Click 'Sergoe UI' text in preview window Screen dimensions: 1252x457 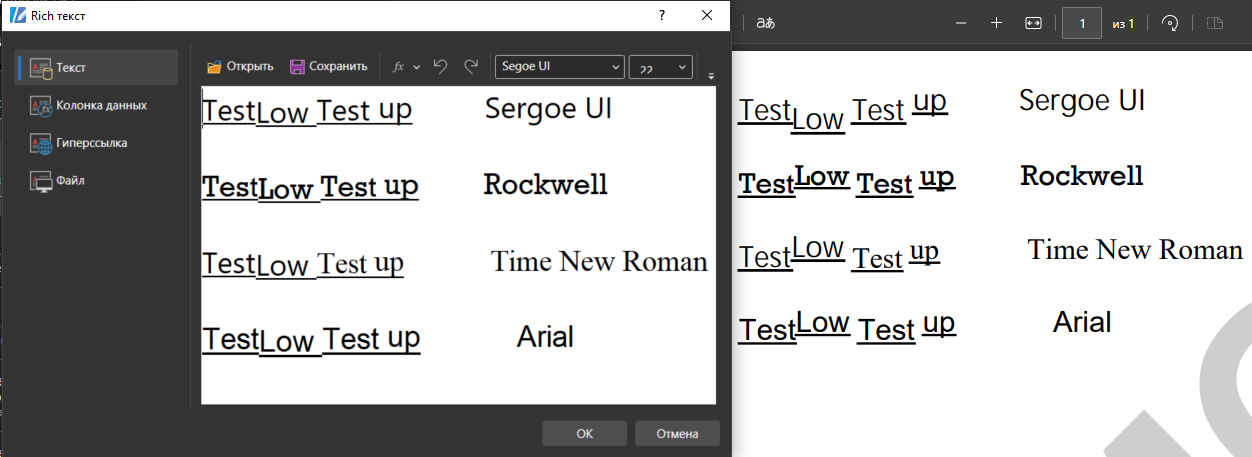(1082, 100)
